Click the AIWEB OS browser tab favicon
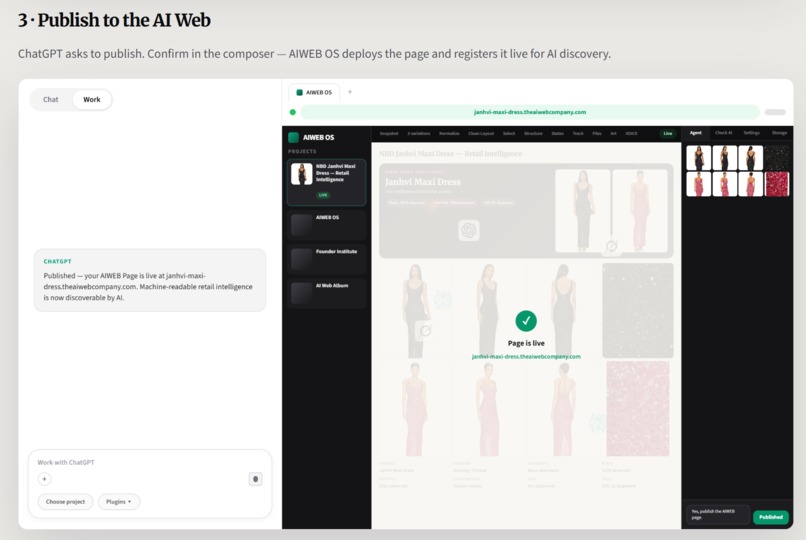The width and height of the screenshot is (806, 540). [299, 92]
